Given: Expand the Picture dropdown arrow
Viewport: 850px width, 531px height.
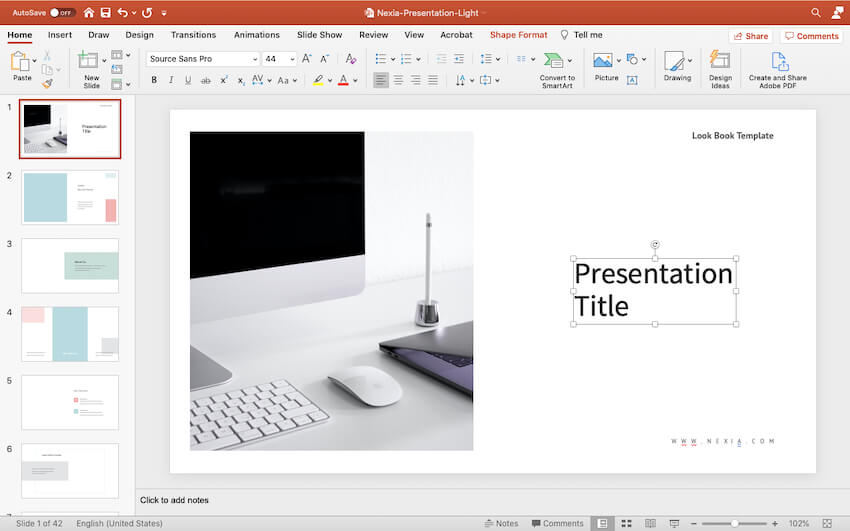Looking at the screenshot, I should pos(621,60).
